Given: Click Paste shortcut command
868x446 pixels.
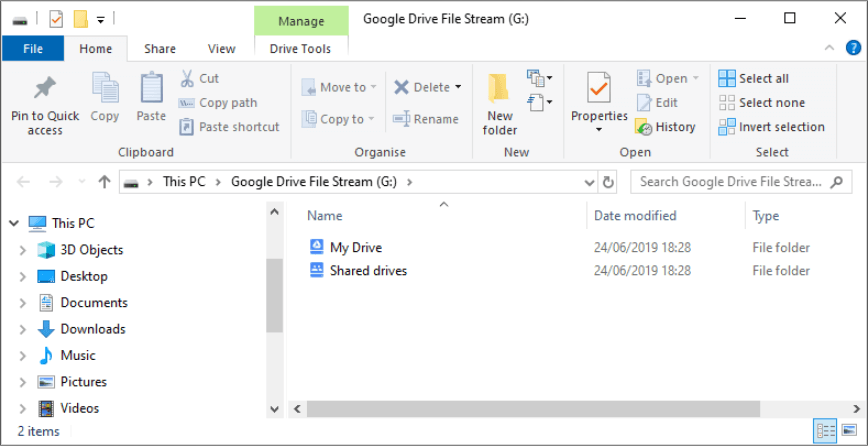Looking at the screenshot, I should coord(229,127).
